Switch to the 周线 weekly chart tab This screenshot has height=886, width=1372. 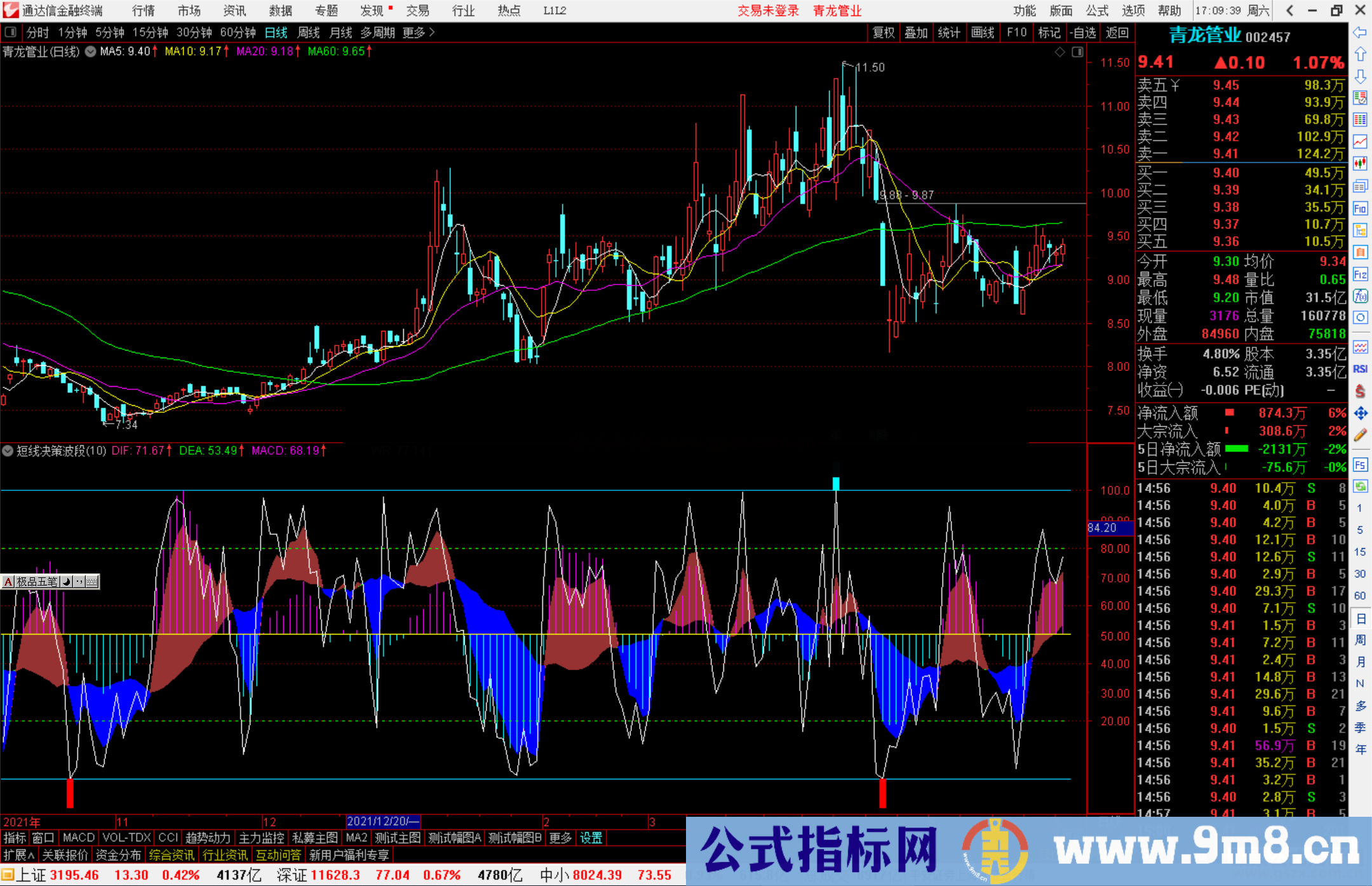(309, 32)
